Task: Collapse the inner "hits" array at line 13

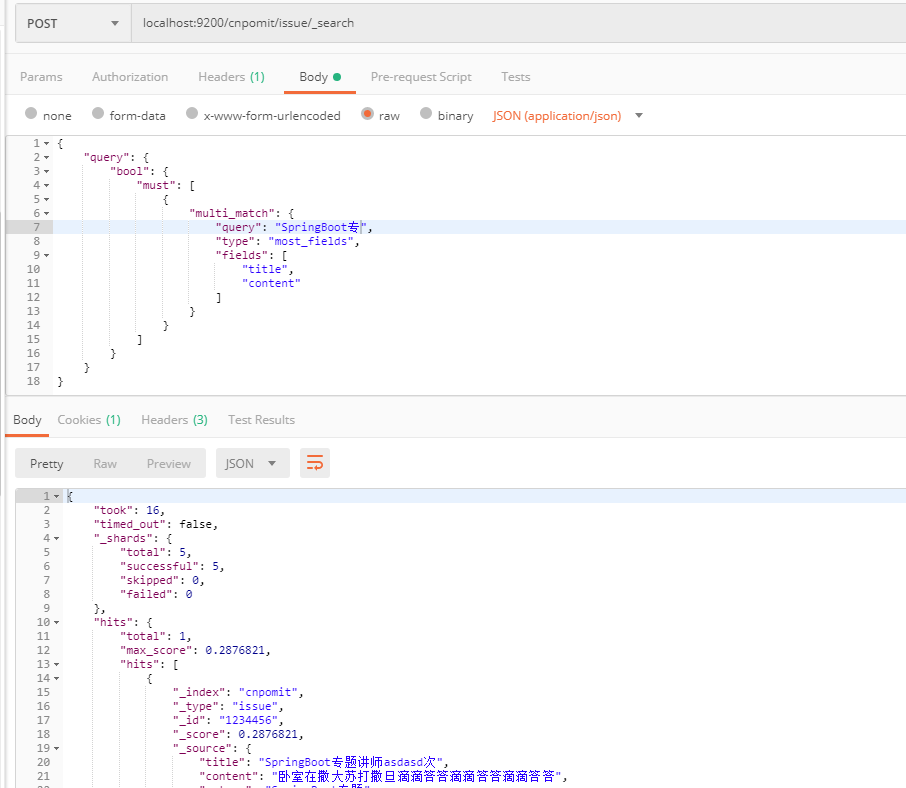Action: point(56,664)
